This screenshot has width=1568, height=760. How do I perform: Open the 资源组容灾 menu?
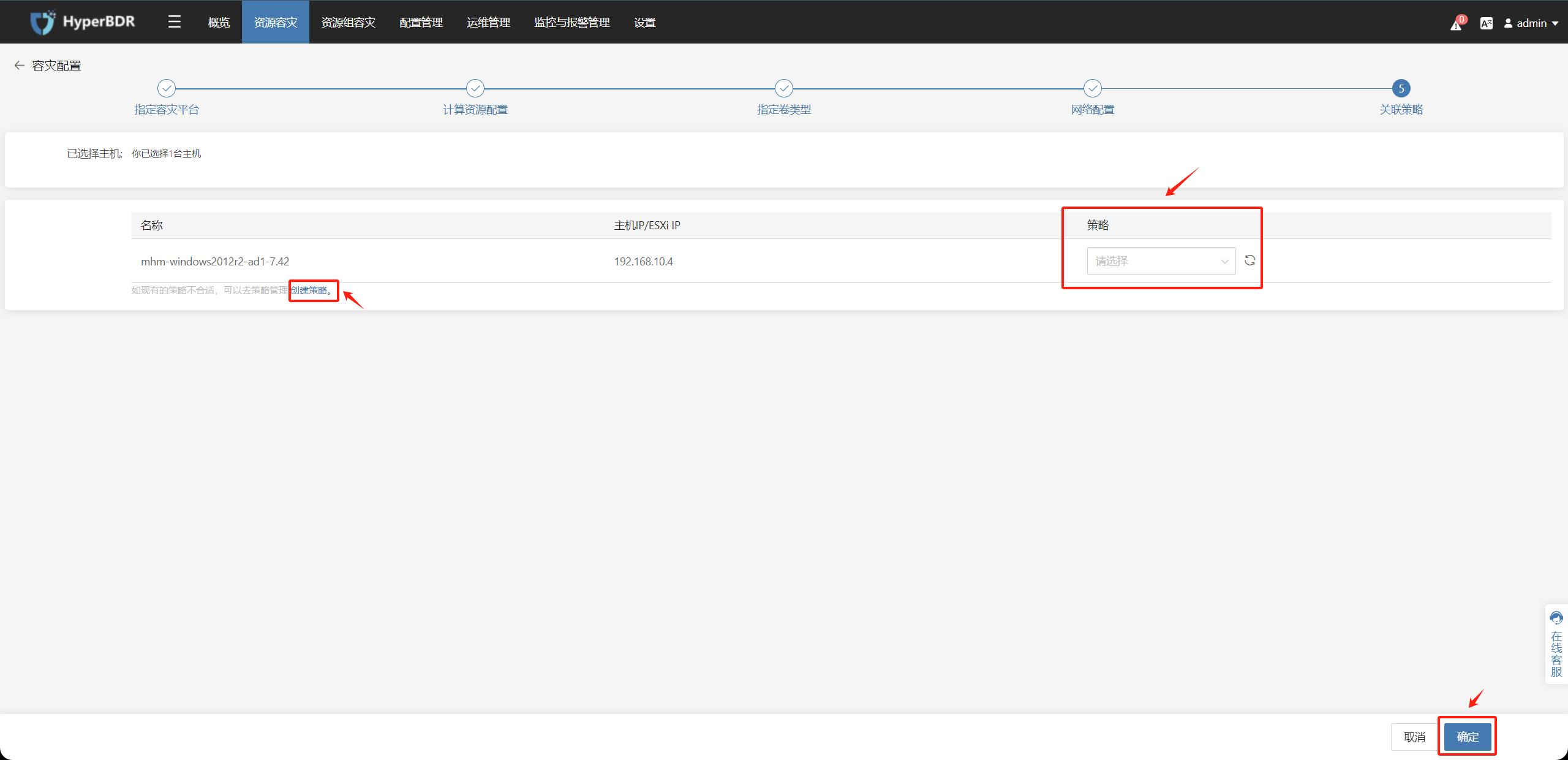pos(349,23)
